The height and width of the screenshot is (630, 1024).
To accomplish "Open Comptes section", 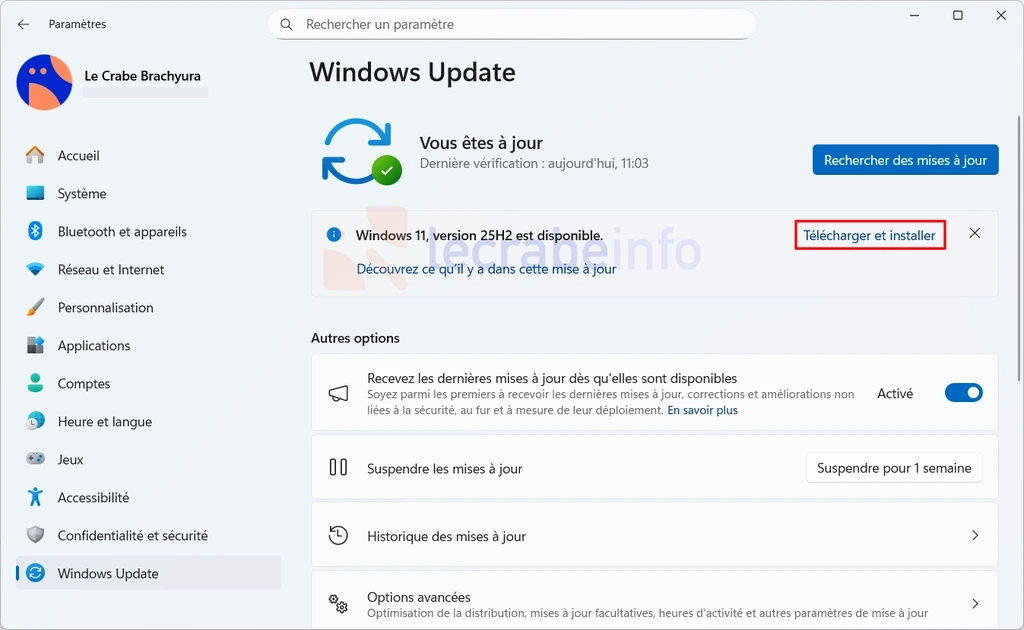I will (149, 383).
